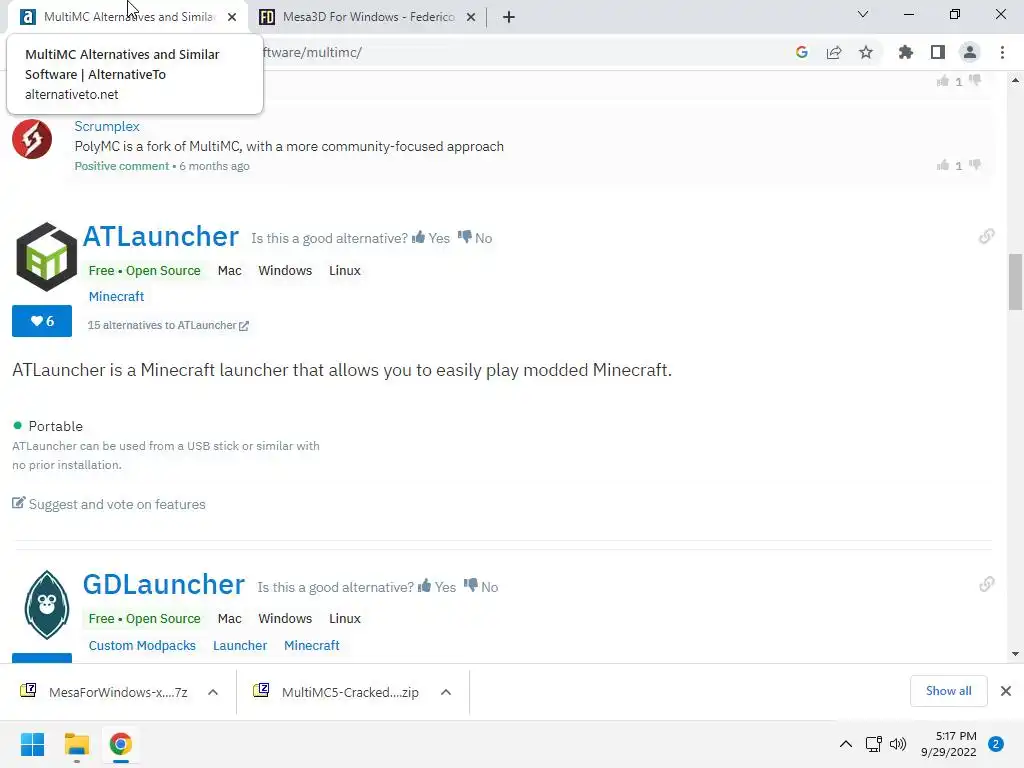Like ATLauncher with heart 6 button
The image size is (1024, 768).
click(x=42, y=321)
